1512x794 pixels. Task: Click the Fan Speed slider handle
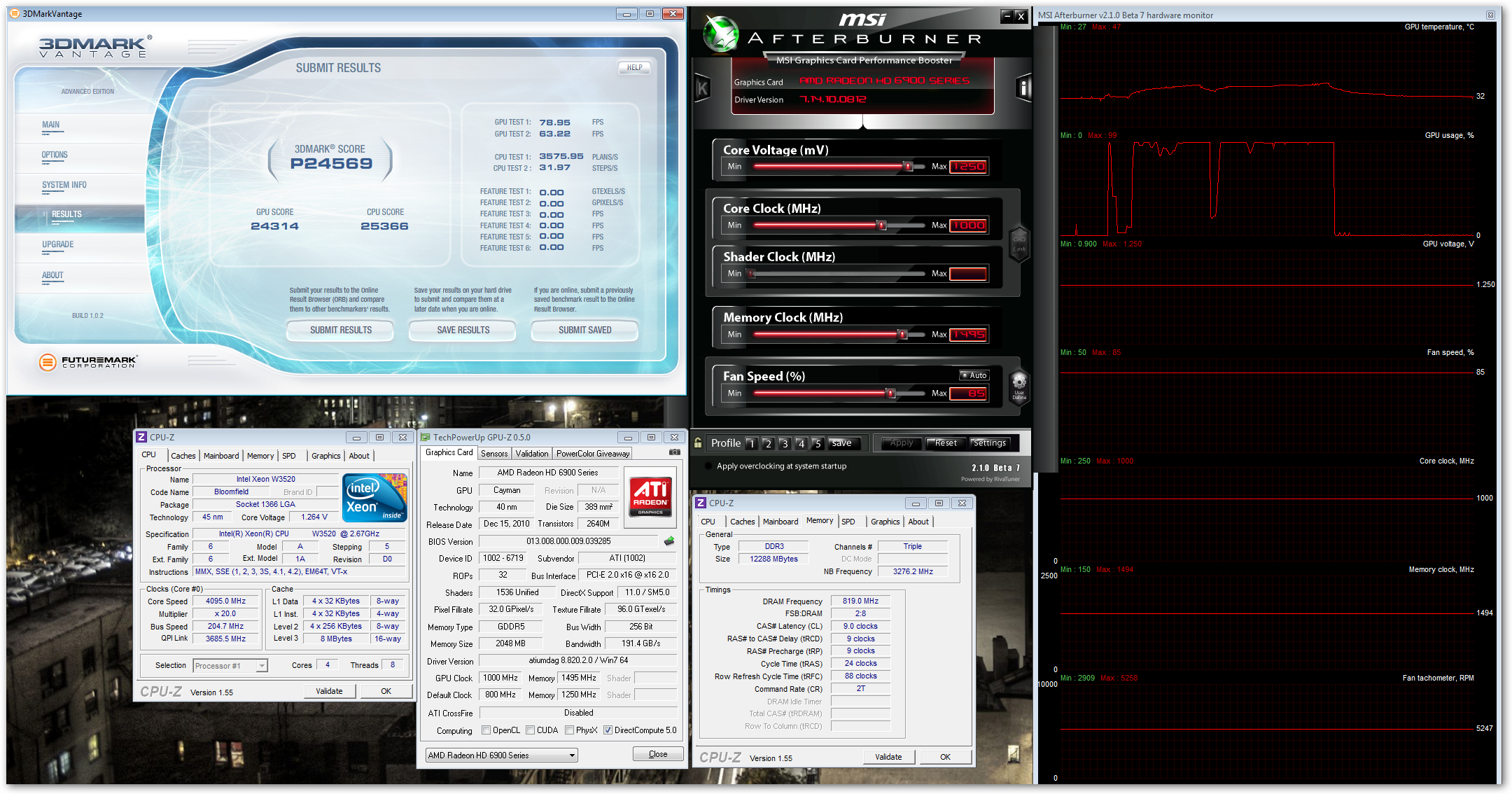pyautogui.click(x=890, y=393)
